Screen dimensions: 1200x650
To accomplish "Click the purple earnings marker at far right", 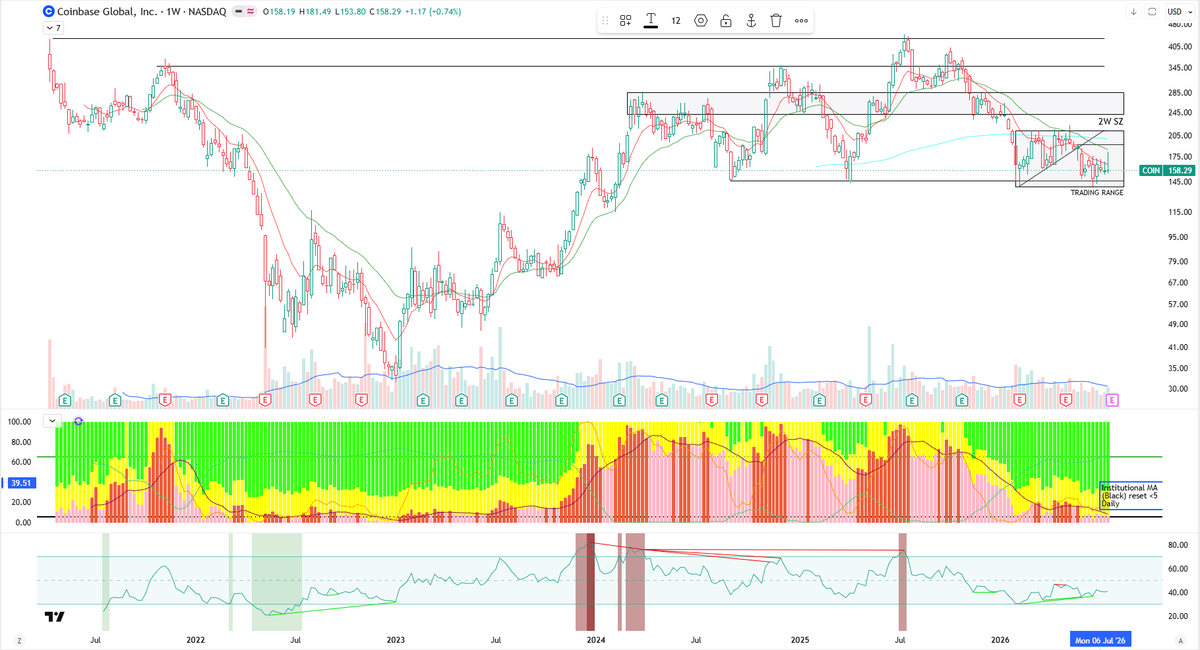I will pos(1113,400).
